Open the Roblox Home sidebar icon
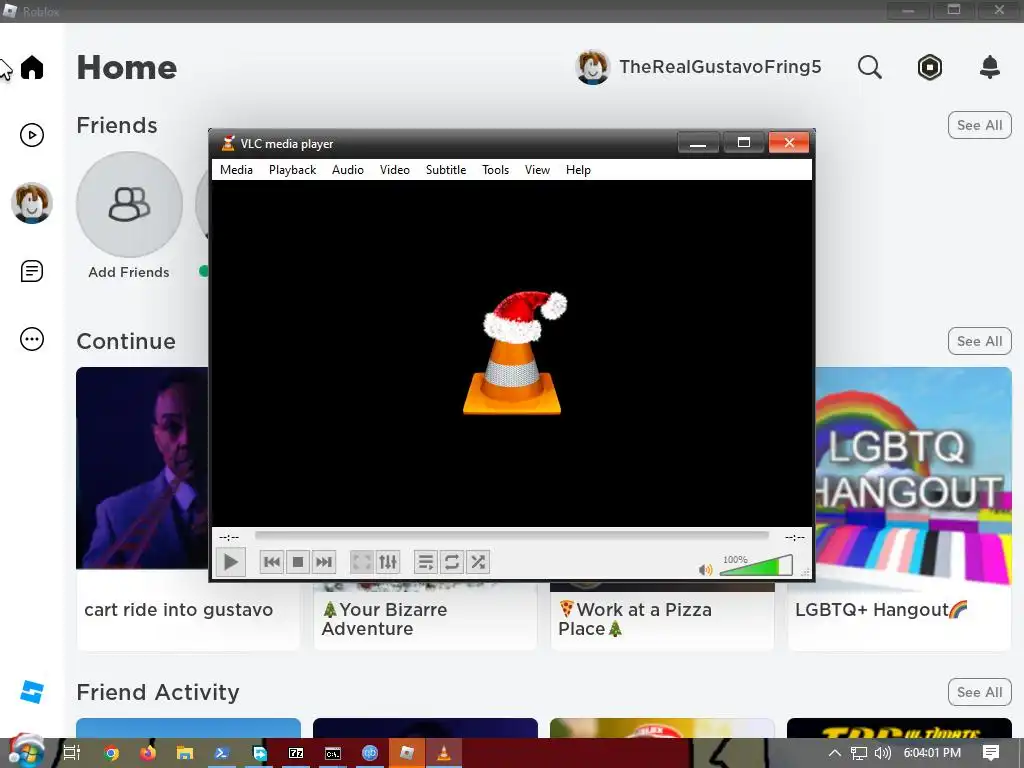This screenshot has height=768, width=1024. click(x=32, y=67)
